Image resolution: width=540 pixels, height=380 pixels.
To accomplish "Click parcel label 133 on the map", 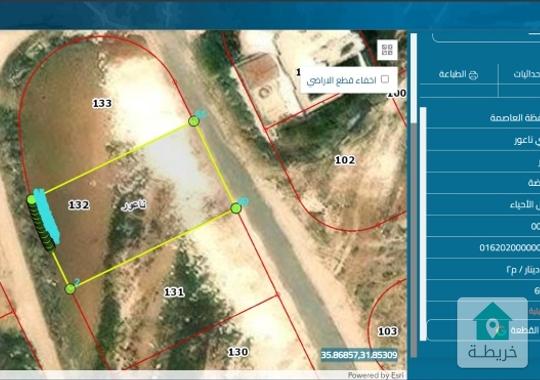I will point(102,103).
